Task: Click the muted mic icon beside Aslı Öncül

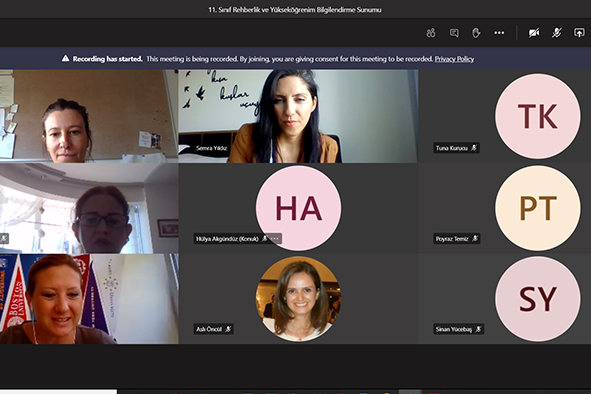Action: pyautogui.click(x=228, y=329)
